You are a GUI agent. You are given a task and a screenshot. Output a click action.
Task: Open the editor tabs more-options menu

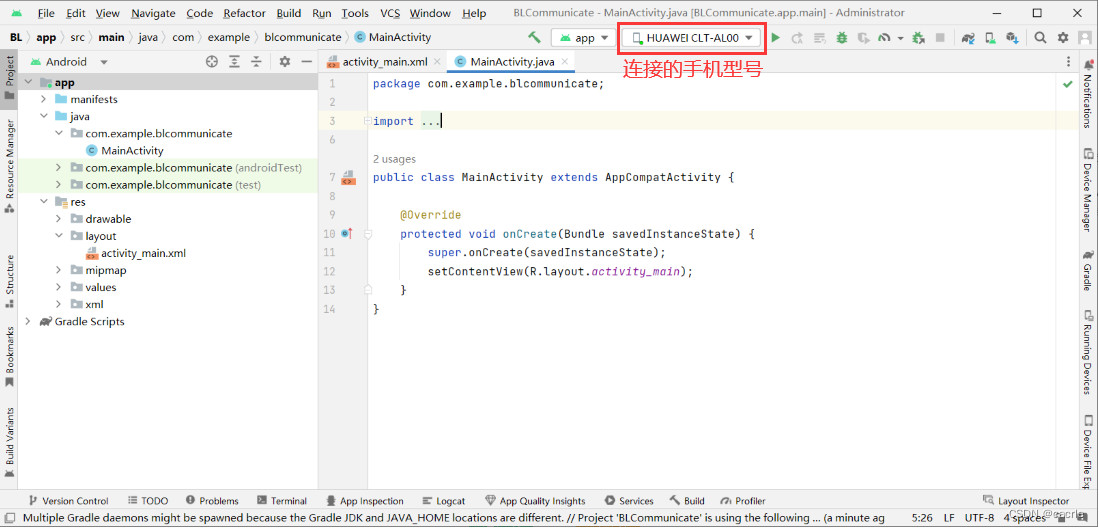[1068, 62]
